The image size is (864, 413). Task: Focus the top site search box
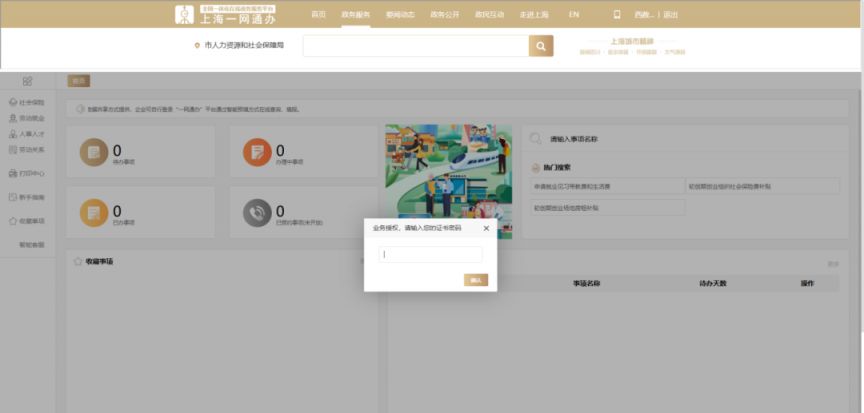416,46
